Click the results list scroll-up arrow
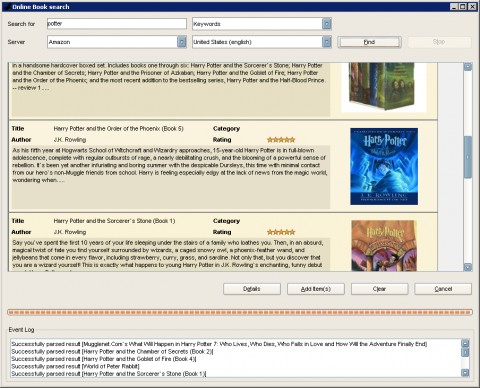 468,67
